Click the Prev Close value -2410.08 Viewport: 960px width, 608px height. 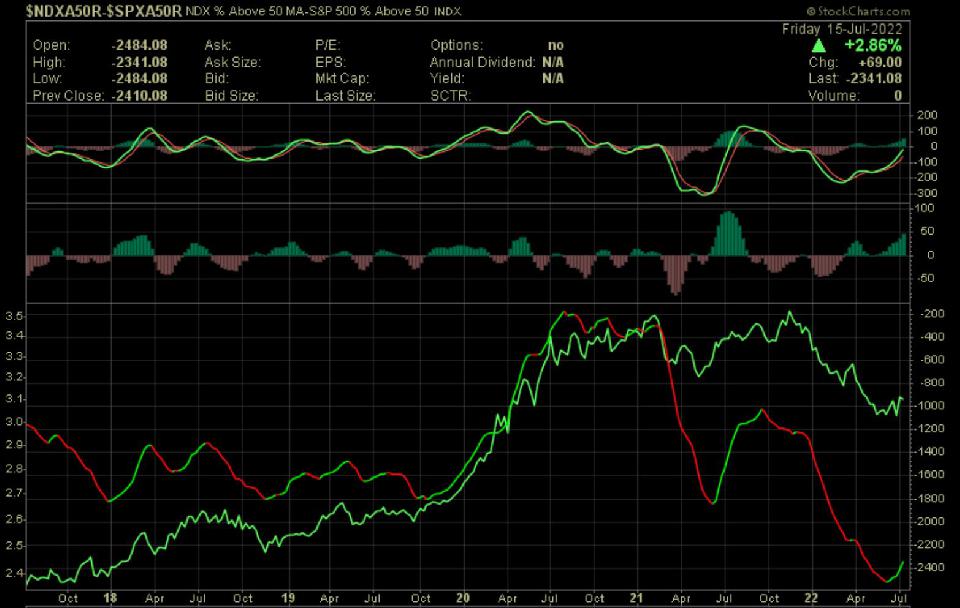(x=139, y=96)
